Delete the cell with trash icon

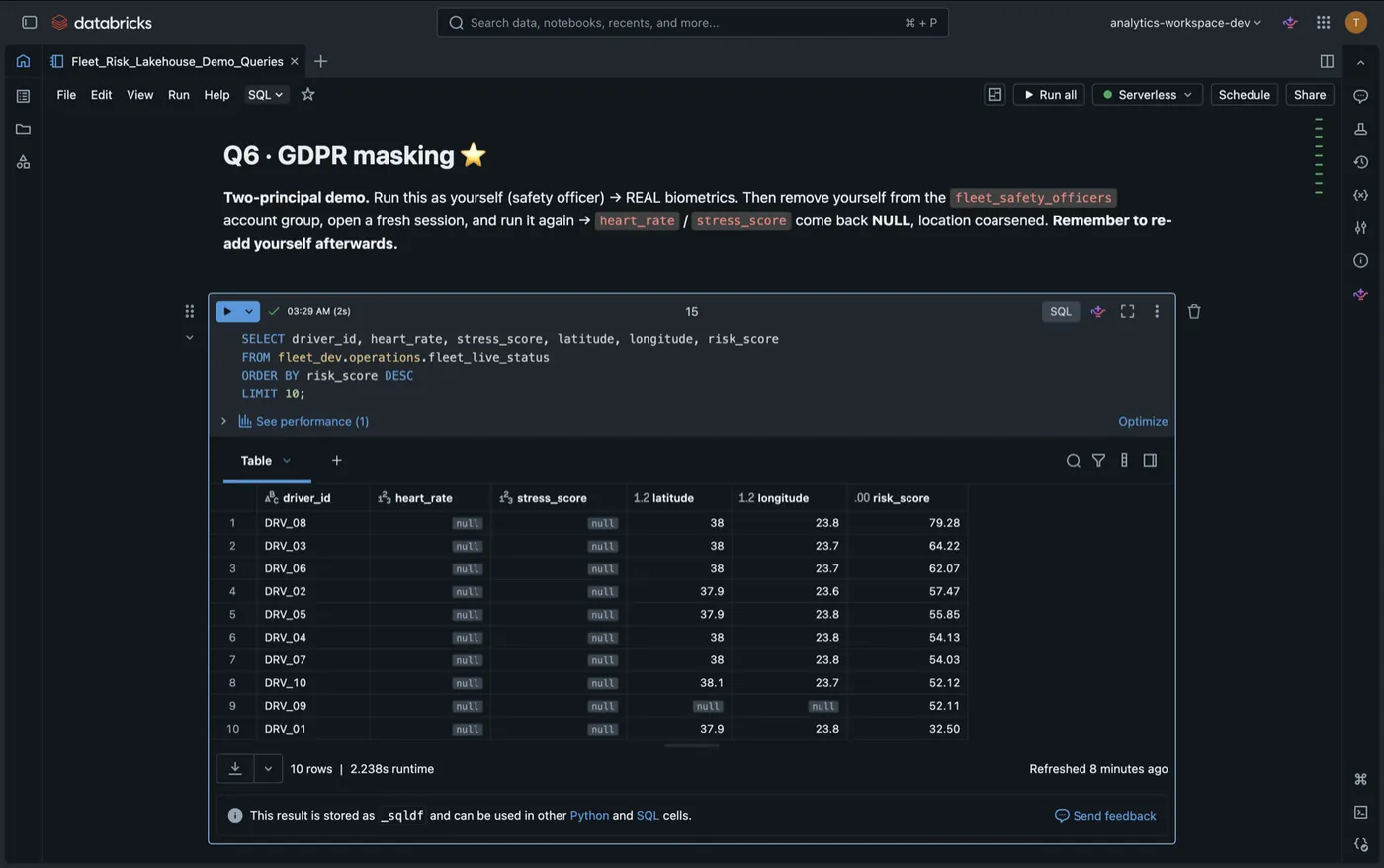1194,311
